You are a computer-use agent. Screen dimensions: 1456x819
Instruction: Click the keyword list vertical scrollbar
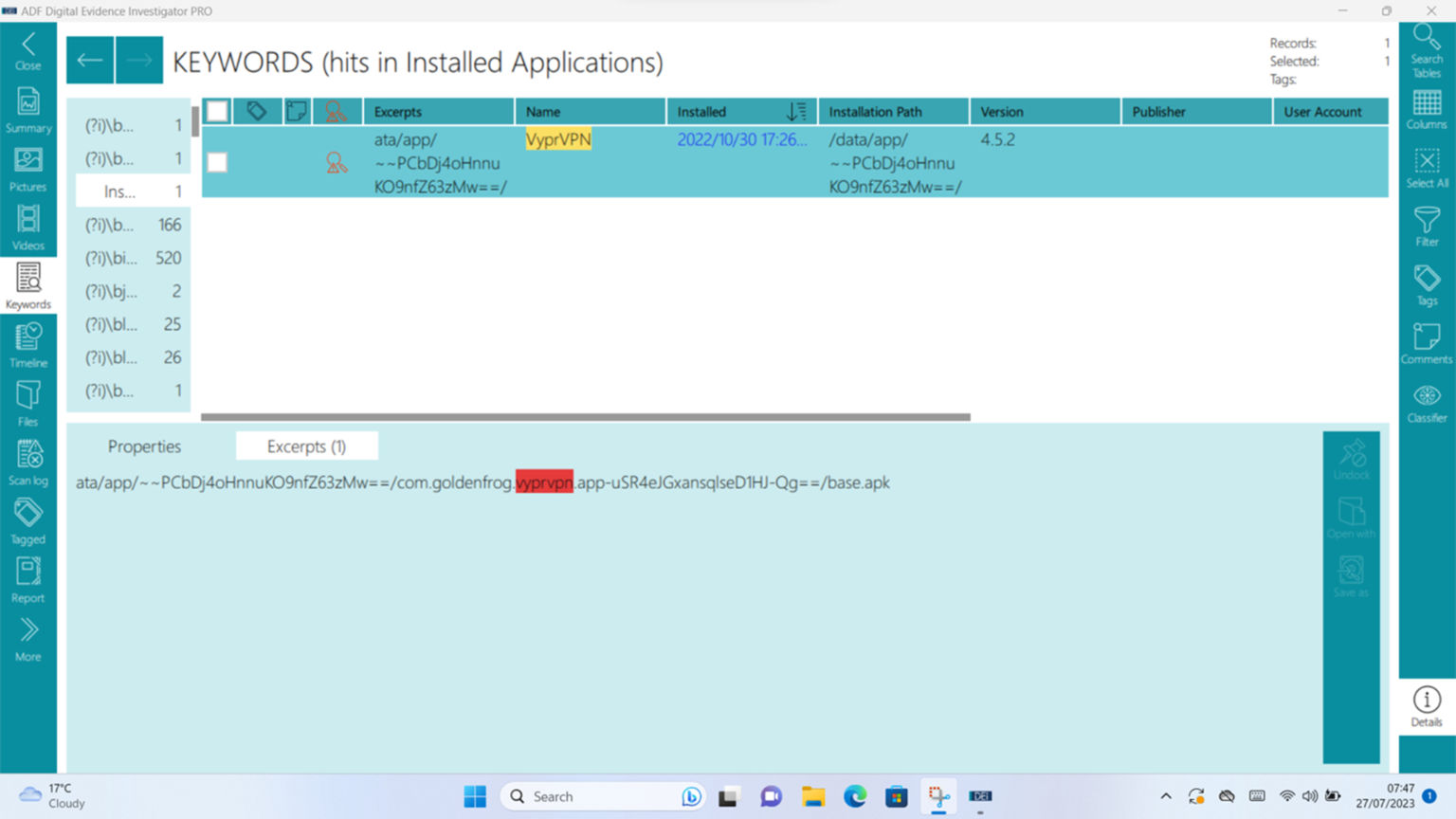click(x=195, y=121)
